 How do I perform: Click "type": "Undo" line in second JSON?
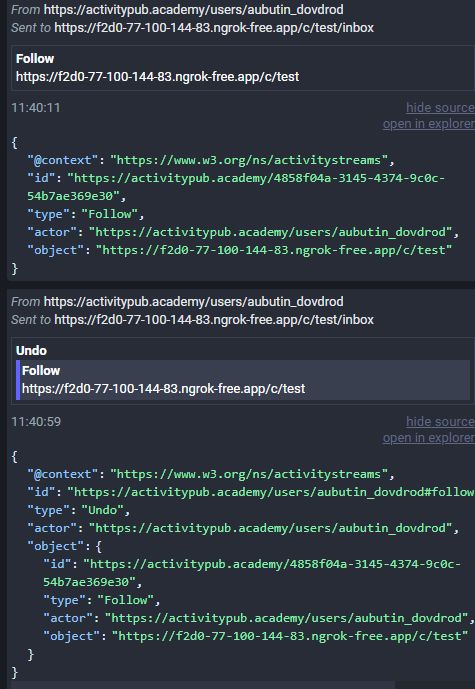coord(79,510)
